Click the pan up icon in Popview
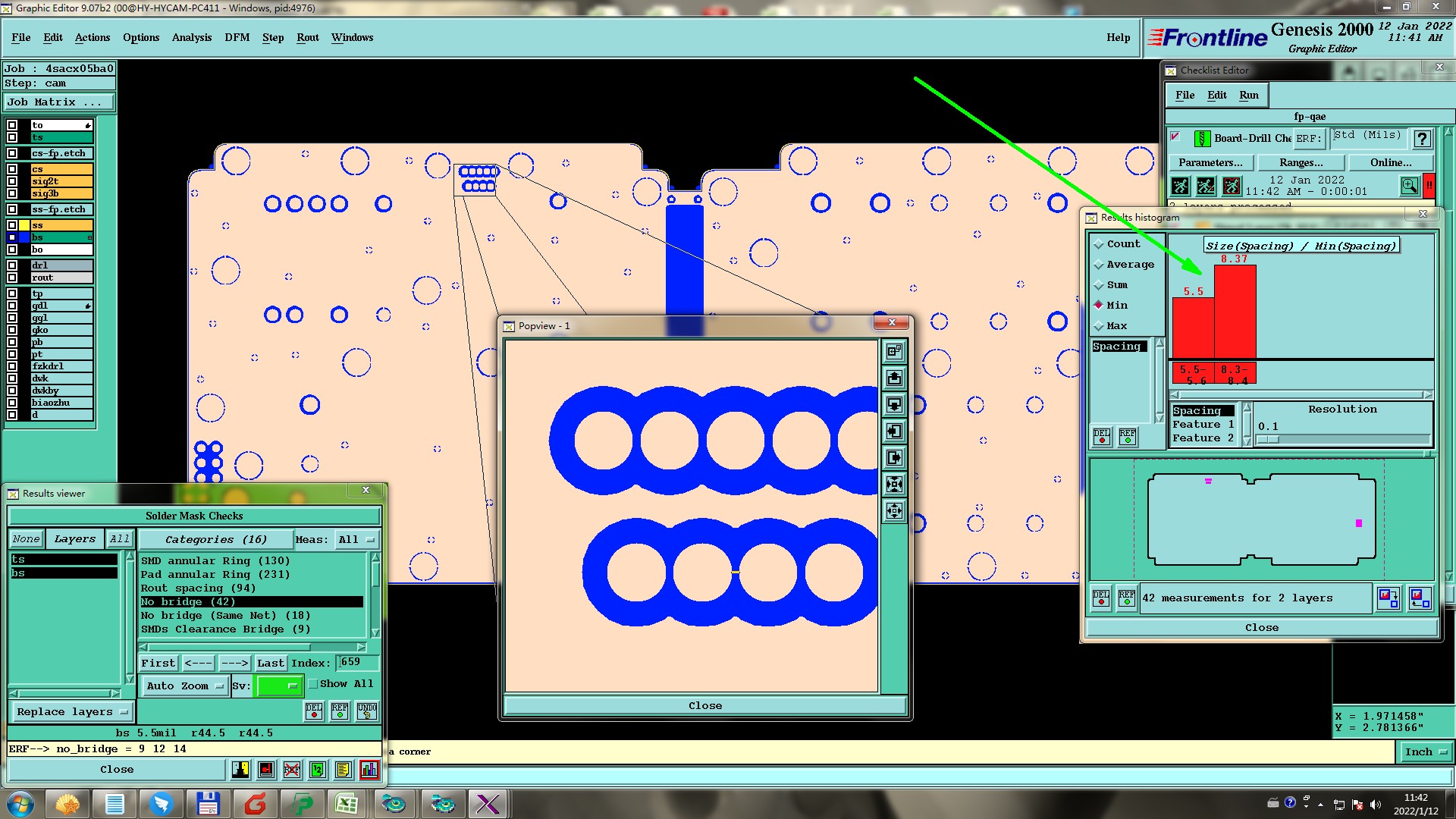The height and width of the screenshot is (819, 1456). [895, 378]
